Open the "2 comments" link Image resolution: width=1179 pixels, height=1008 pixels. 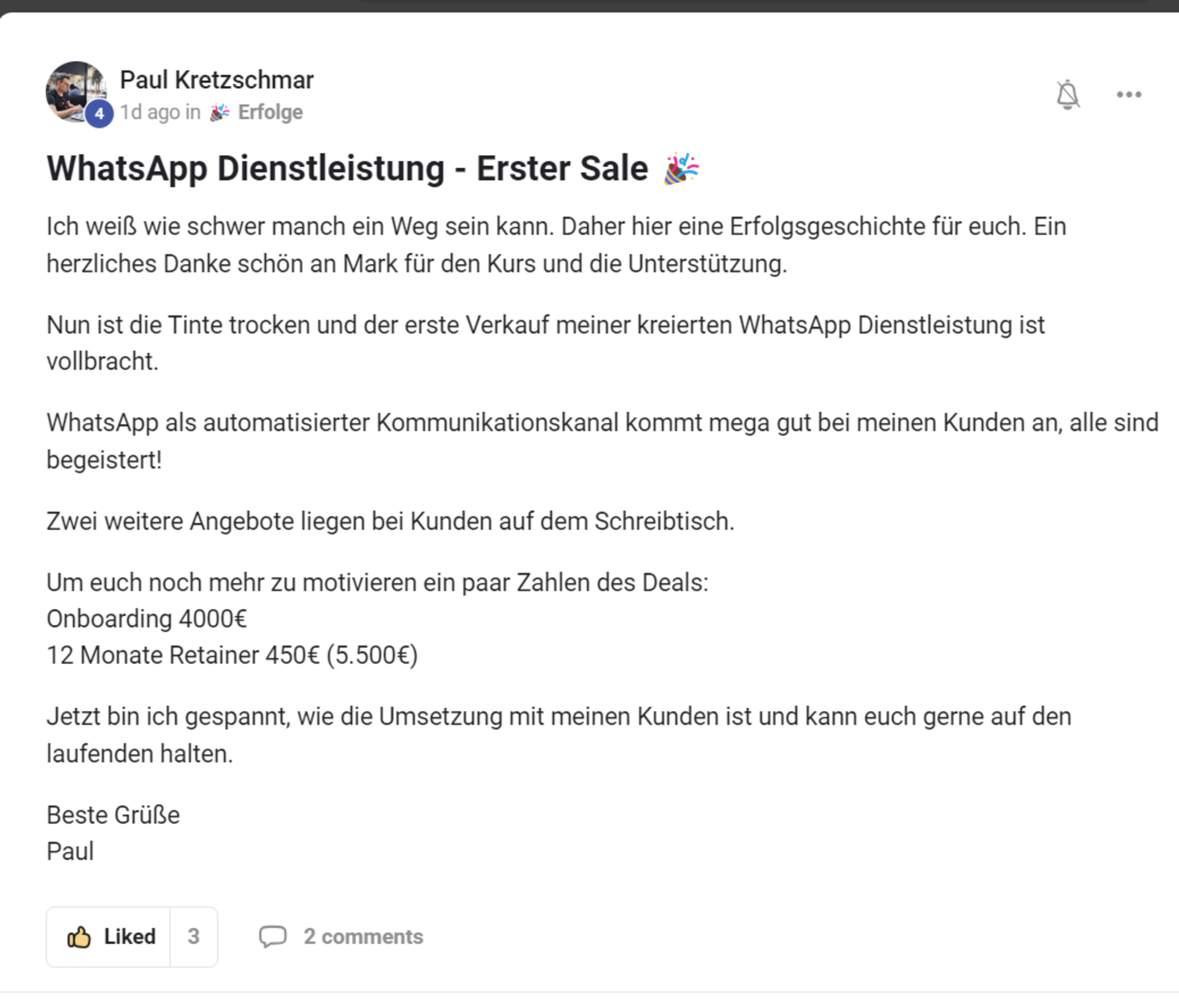[x=363, y=937]
